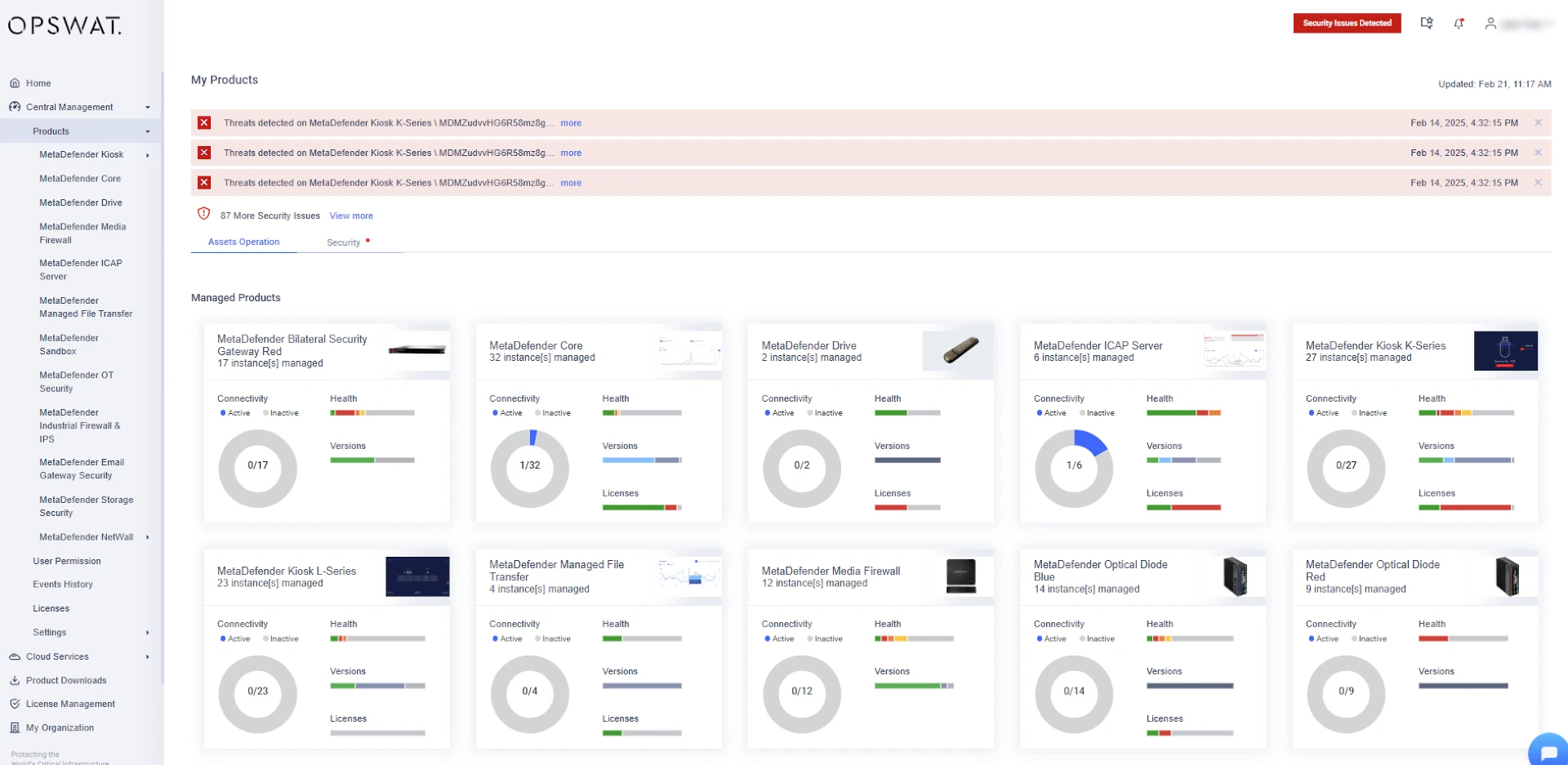Open the MetaDefender Drive product thumbnail
1568x765 pixels.
(x=958, y=350)
